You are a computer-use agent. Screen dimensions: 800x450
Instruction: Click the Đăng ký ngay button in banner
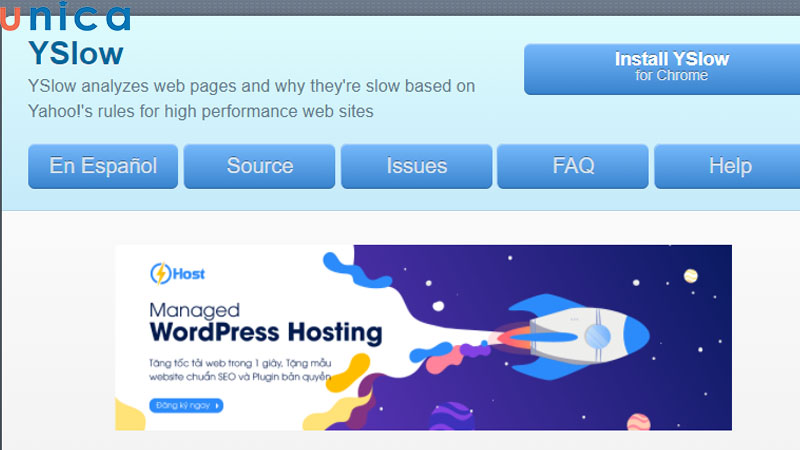(186, 405)
